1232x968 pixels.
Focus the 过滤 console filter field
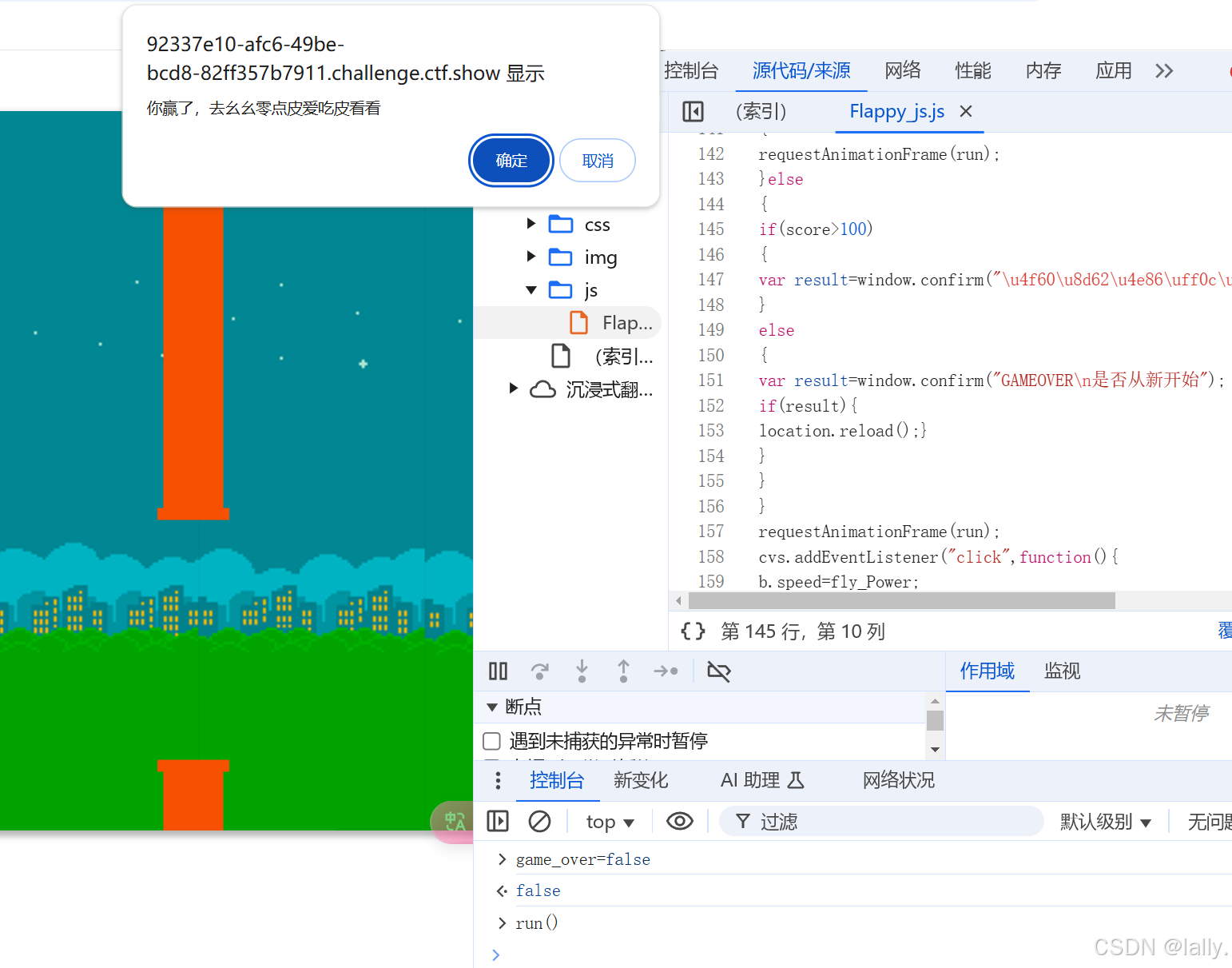881,821
